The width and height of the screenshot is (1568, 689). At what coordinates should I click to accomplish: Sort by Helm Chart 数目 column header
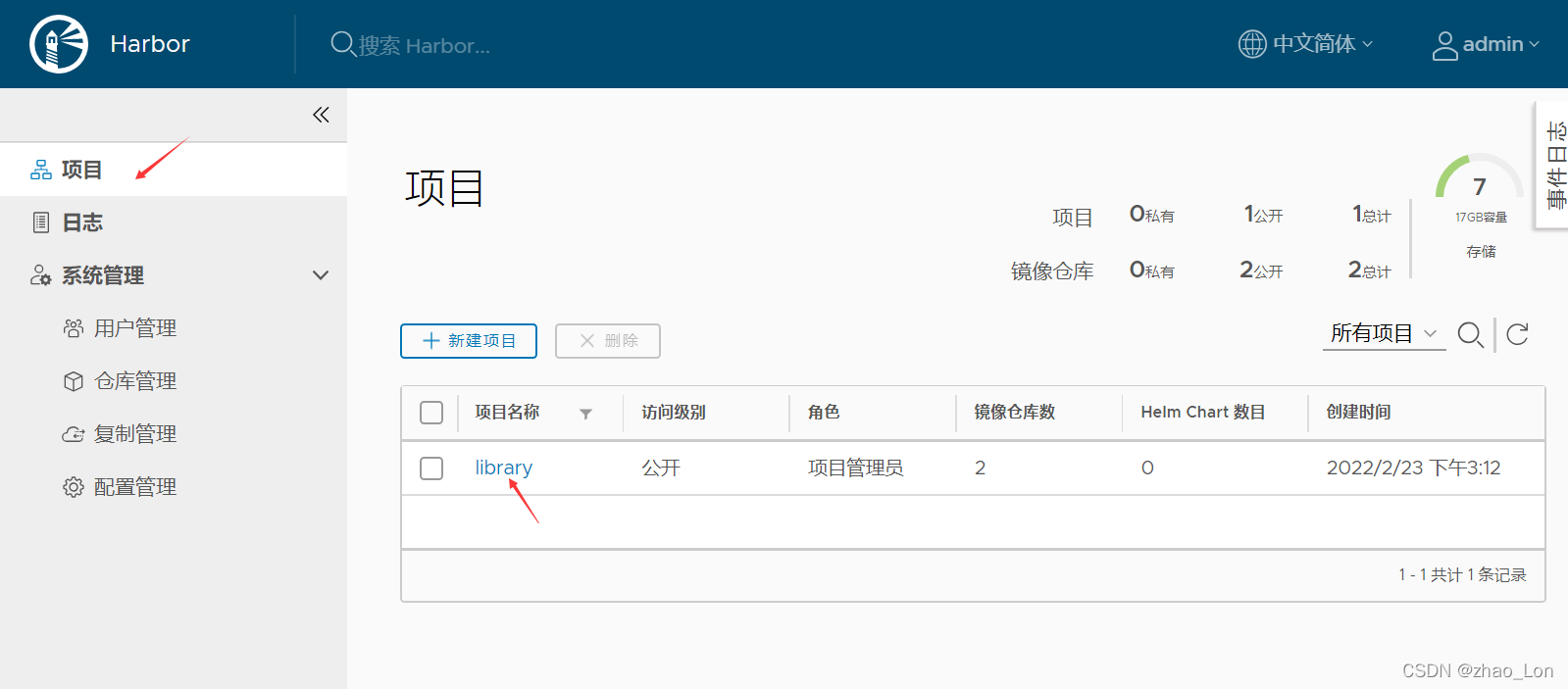pyautogui.click(x=1202, y=413)
